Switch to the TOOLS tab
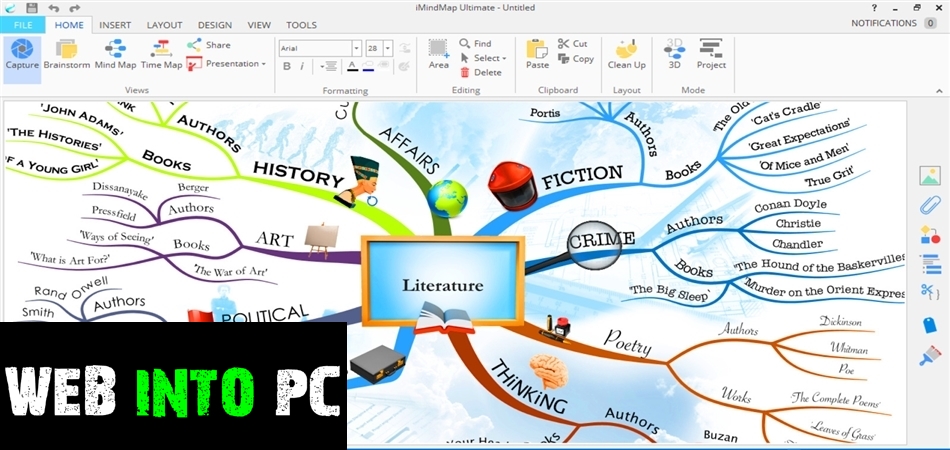The image size is (950, 450). (x=301, y=25)
